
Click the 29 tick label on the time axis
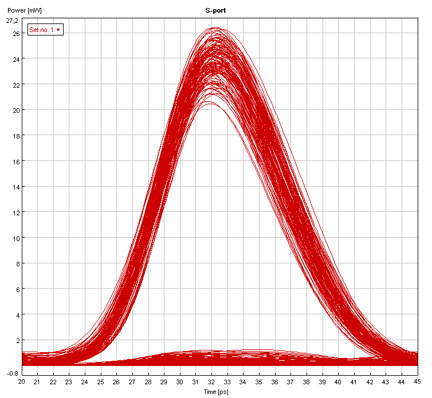pos(164,382)
